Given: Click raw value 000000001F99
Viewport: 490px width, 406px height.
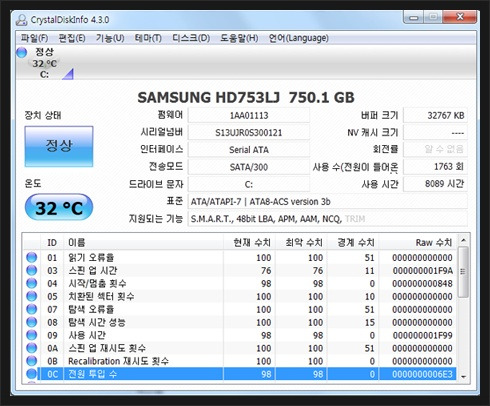Looking at the screenshot, I should (x=423, y=335).
